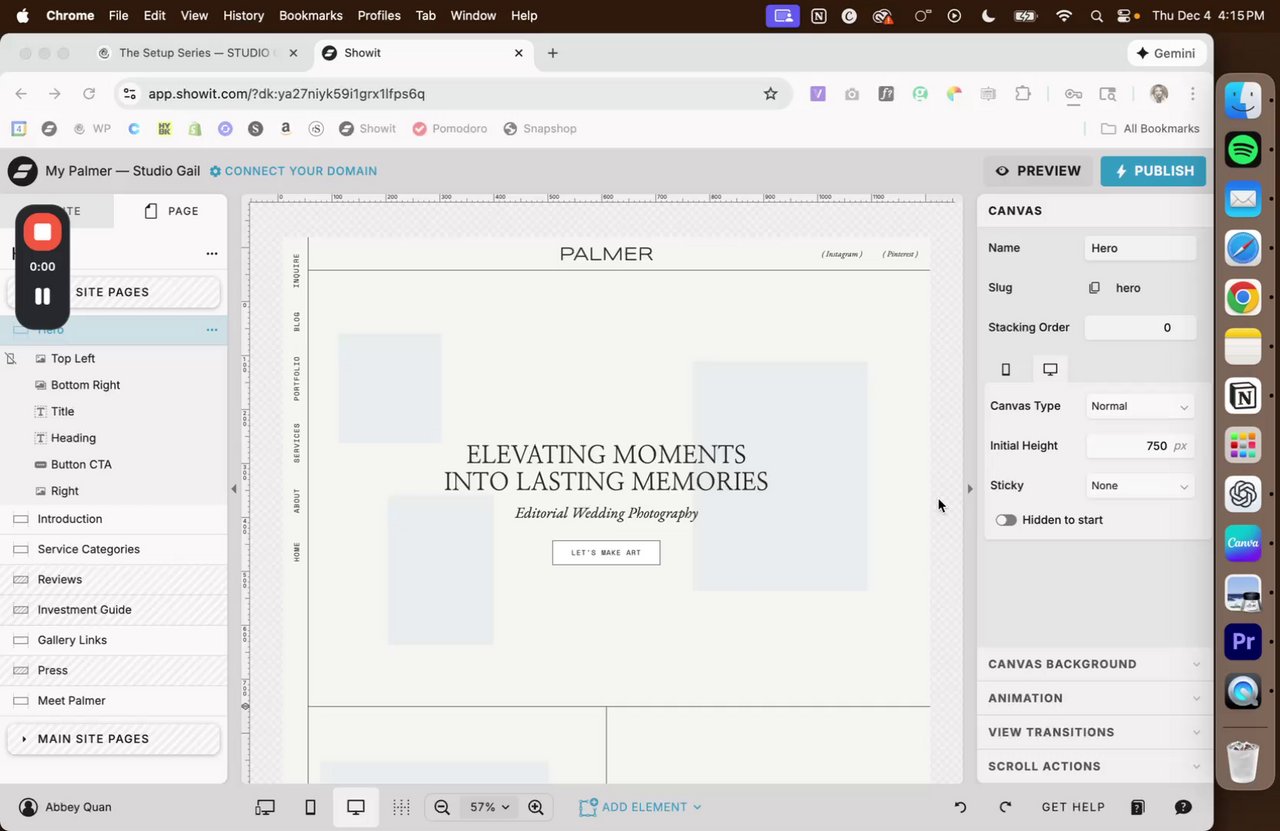1280x831 pixels.
Task: Select mobile layout icon in bottom bar
Action: (x=310, y=807)
